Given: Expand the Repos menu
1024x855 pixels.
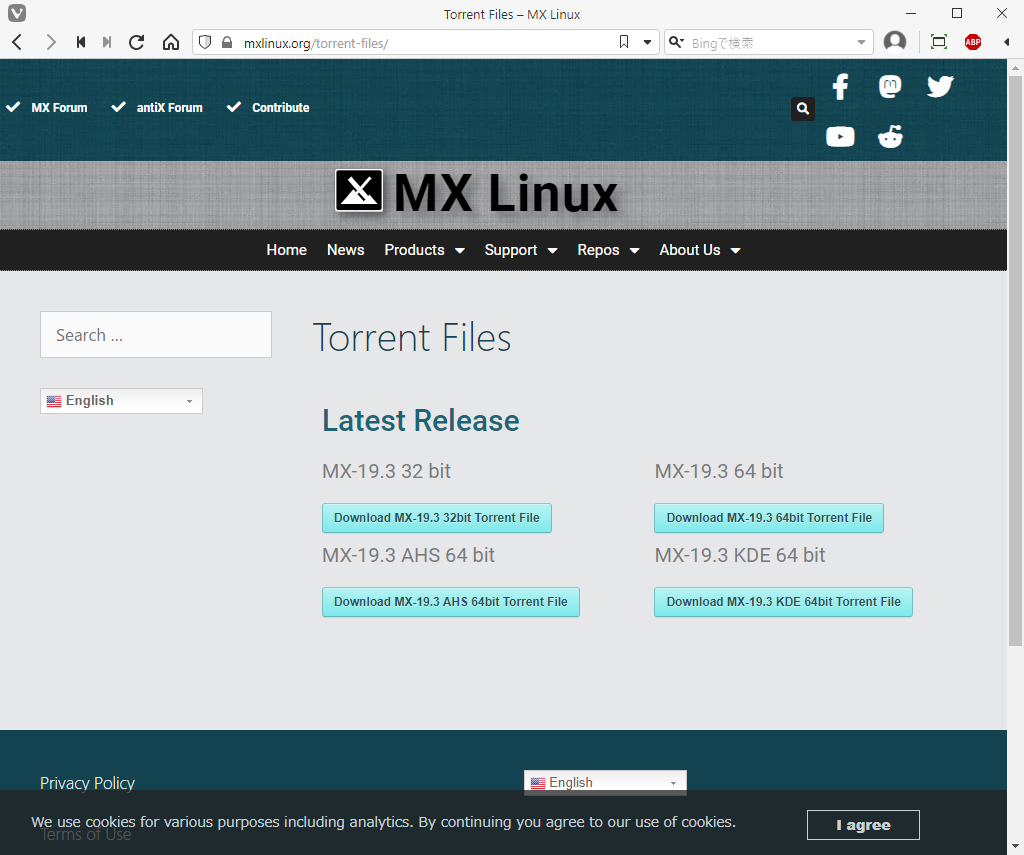Looking at the screenshot, I should coord(608,250).
